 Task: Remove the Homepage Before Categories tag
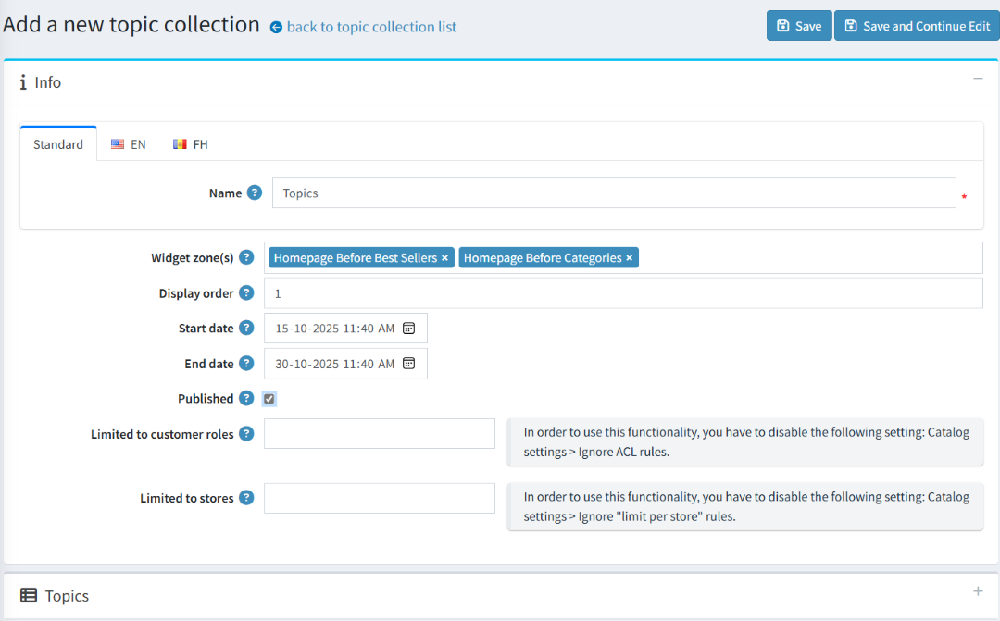[x=629, y=258]
